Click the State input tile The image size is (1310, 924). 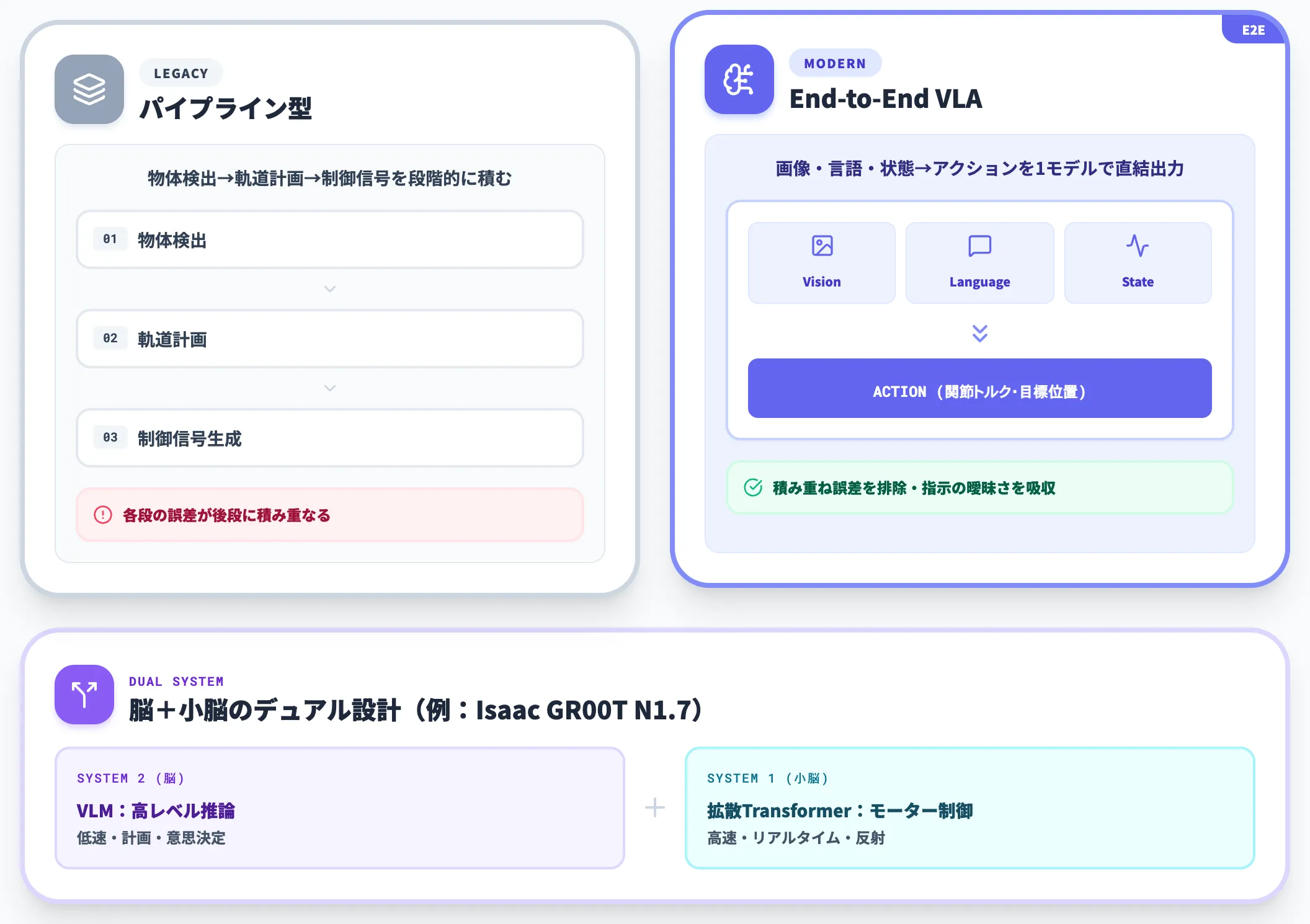[1138, 263]
